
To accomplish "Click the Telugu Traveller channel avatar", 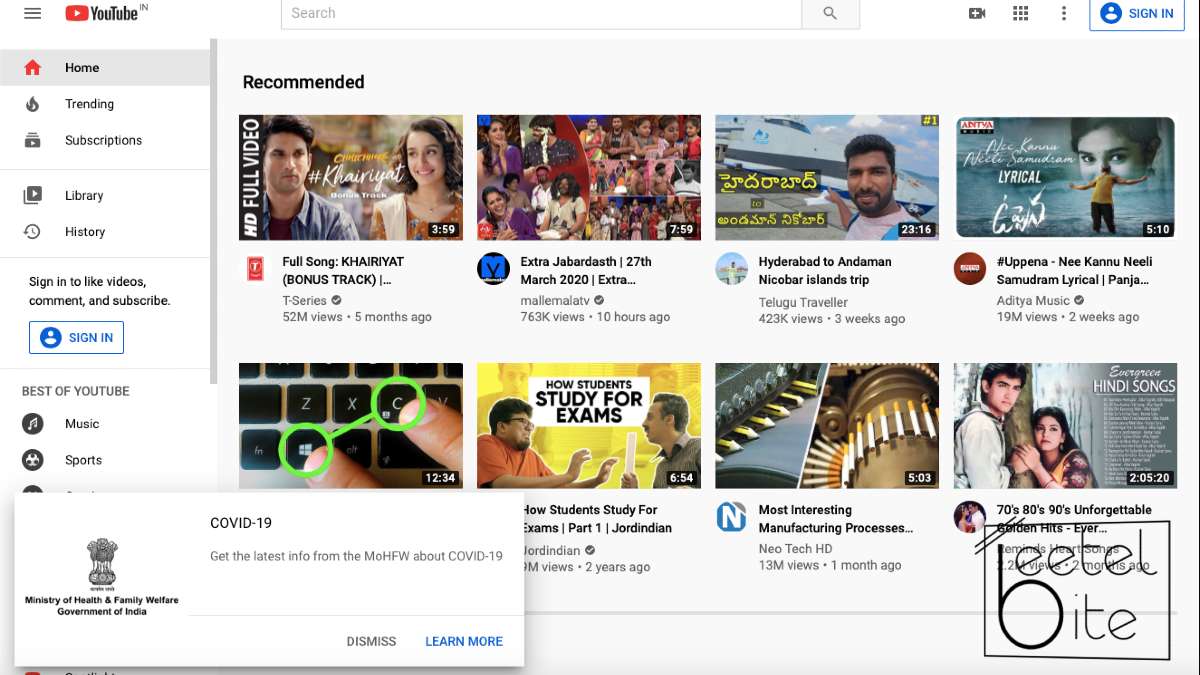I will 731,269.
